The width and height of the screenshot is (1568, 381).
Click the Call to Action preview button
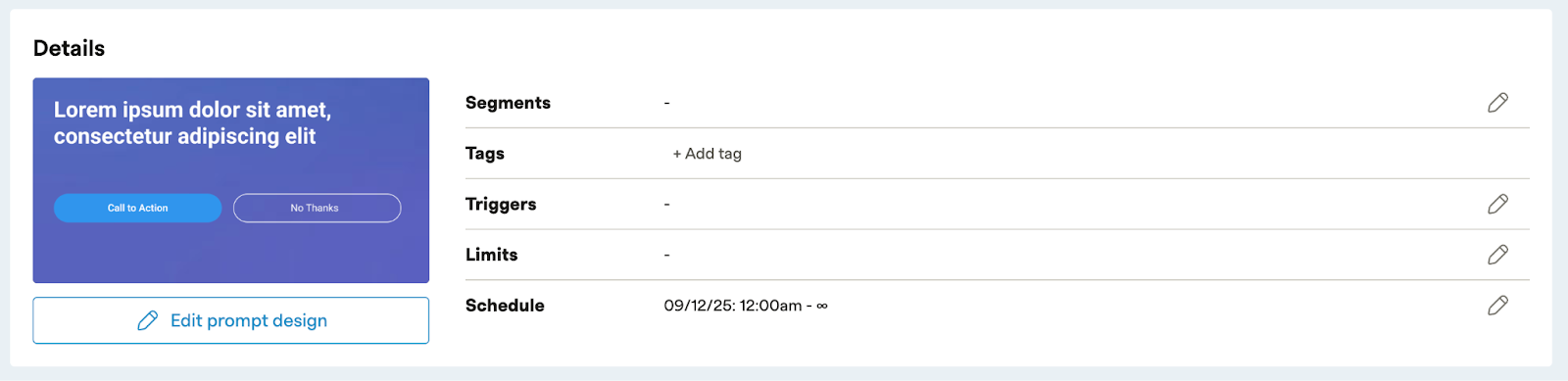coord(137,208)
